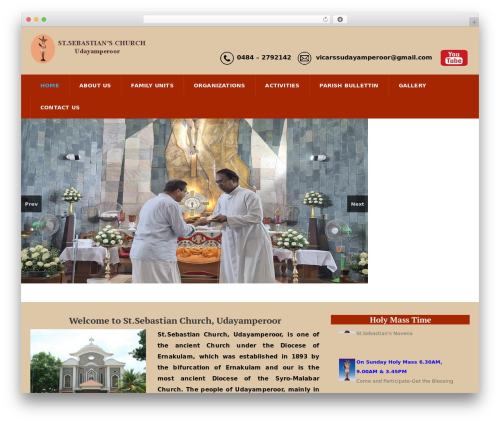500x423 pixels.
Task: Open the On Sunday Holy Mass timing link
Action: [399, 367]
